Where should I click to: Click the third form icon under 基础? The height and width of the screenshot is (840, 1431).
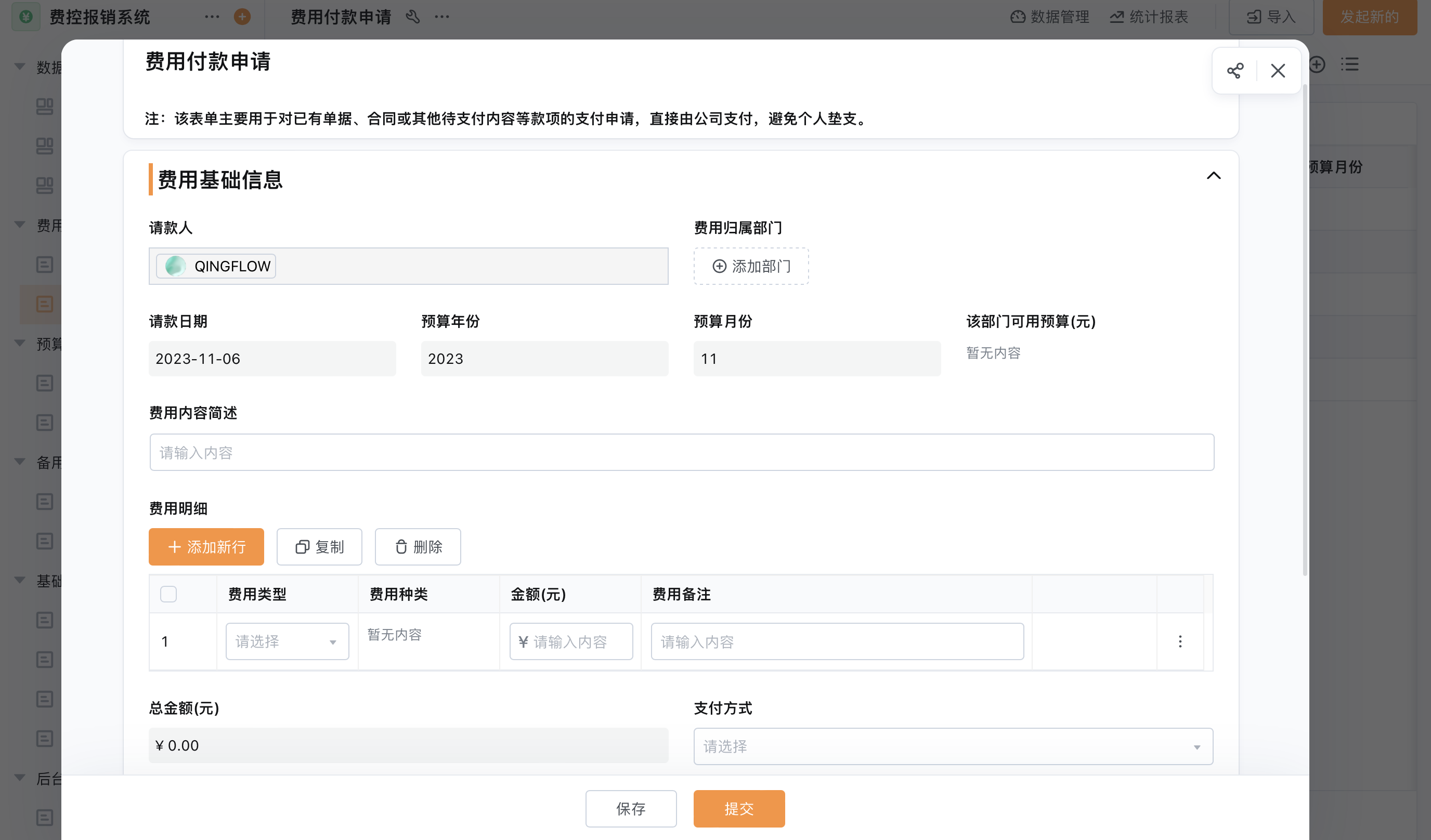44,699
